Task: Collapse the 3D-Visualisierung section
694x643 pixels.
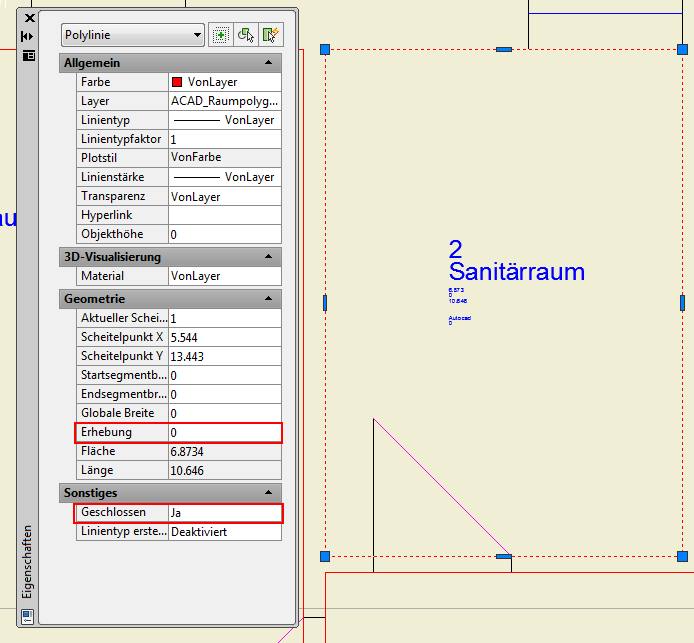Action: pyautogui.click(x=268, y=257)
